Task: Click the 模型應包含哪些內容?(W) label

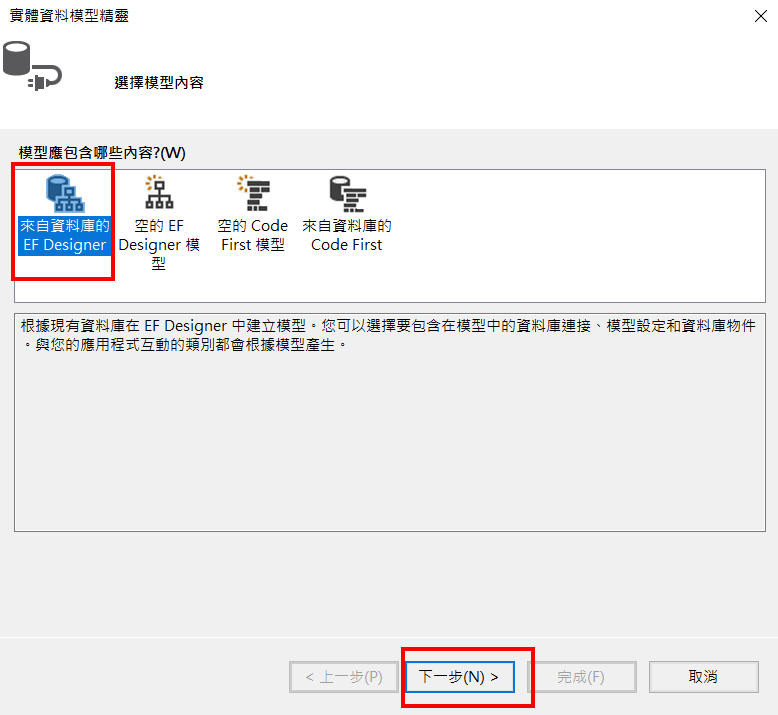Action: [x=102, y=152]
